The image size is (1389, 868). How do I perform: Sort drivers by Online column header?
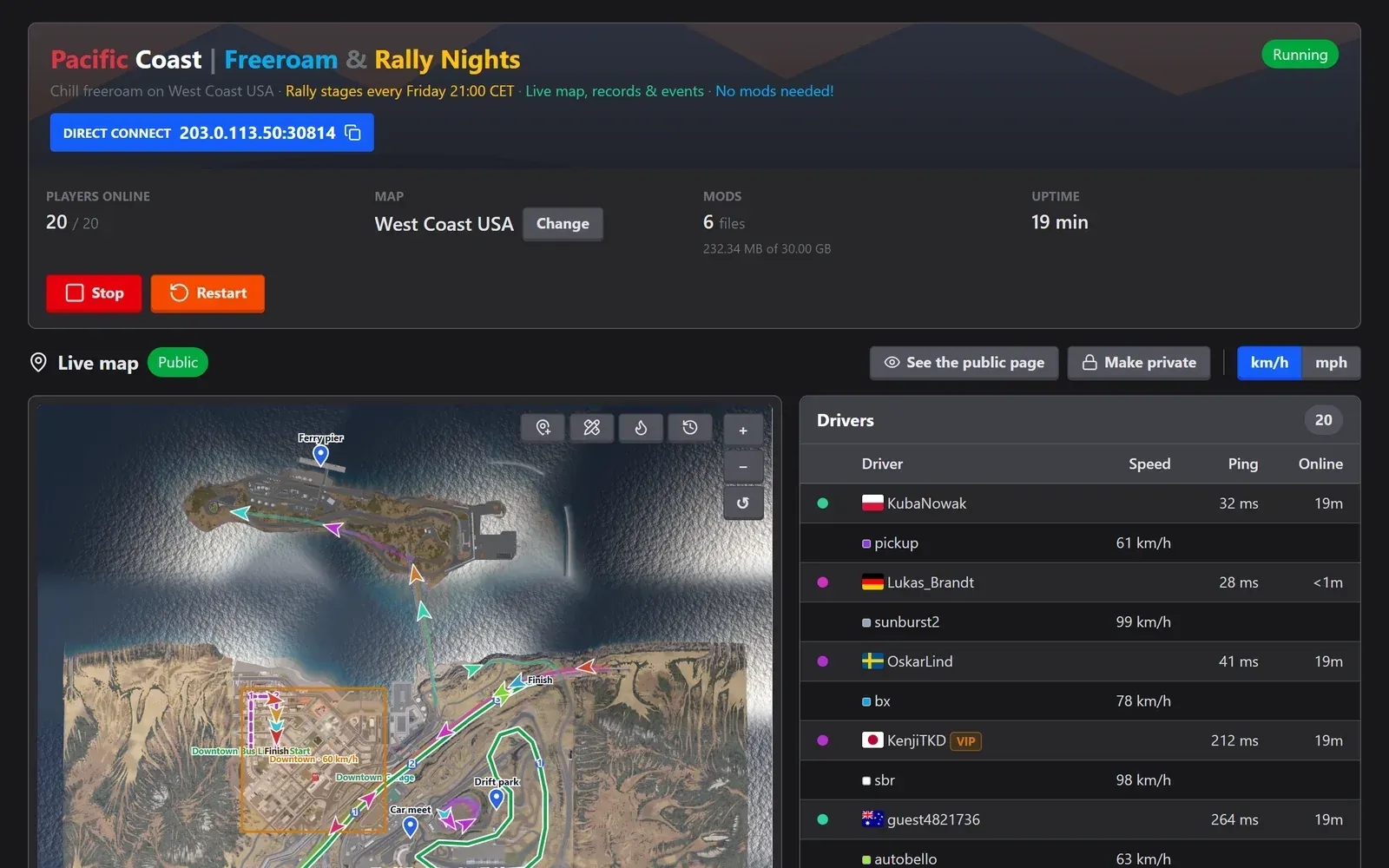pos(1320,464)
